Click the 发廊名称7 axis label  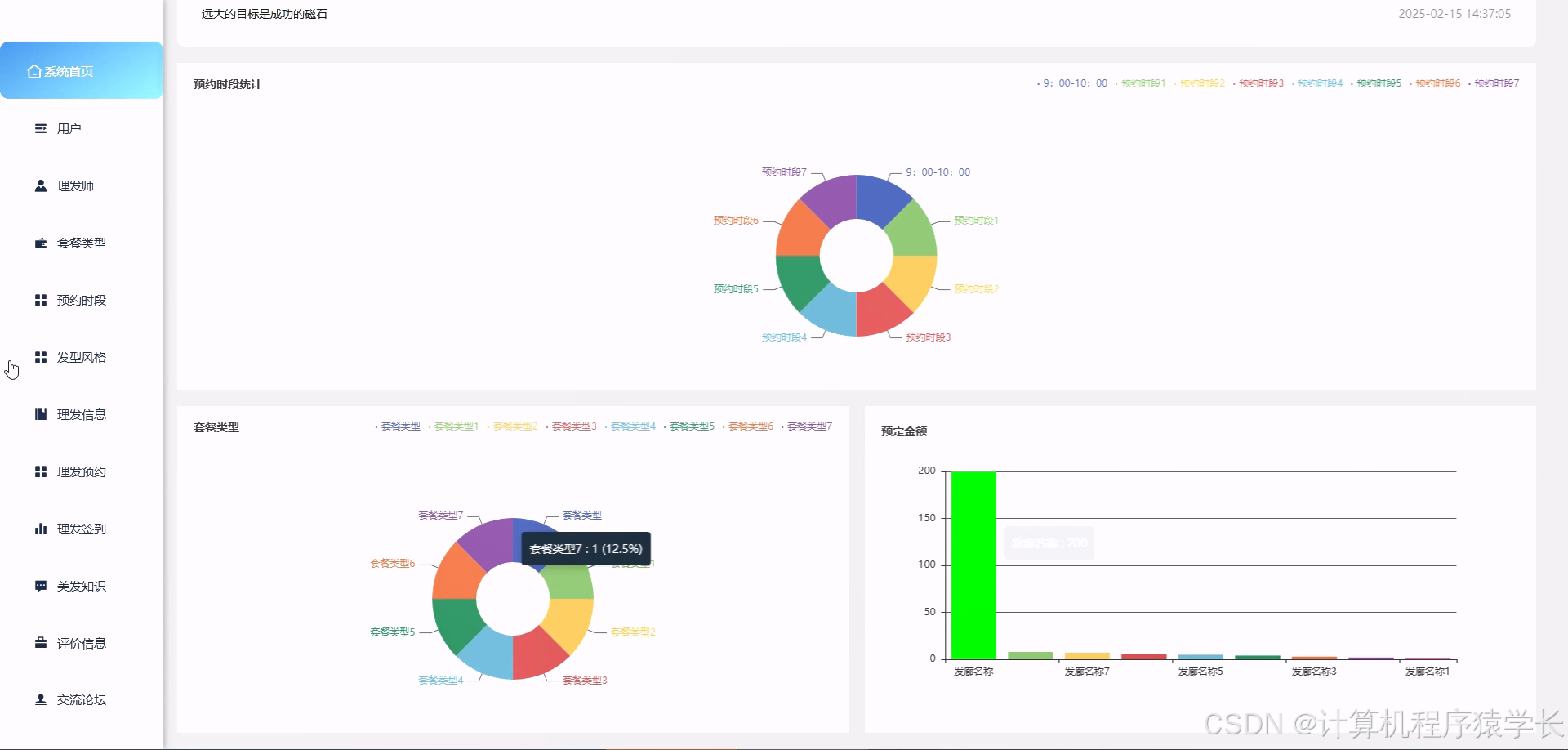(x=1087, y=672)
